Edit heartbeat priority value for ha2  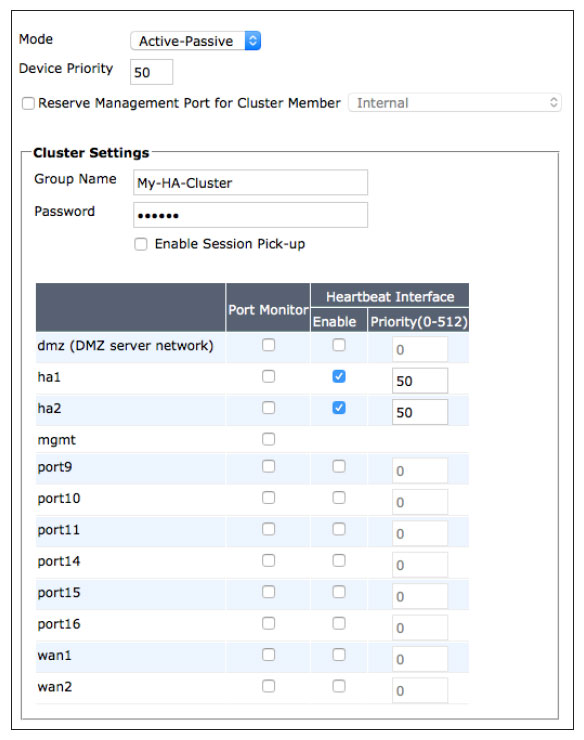tap(420, 412)
